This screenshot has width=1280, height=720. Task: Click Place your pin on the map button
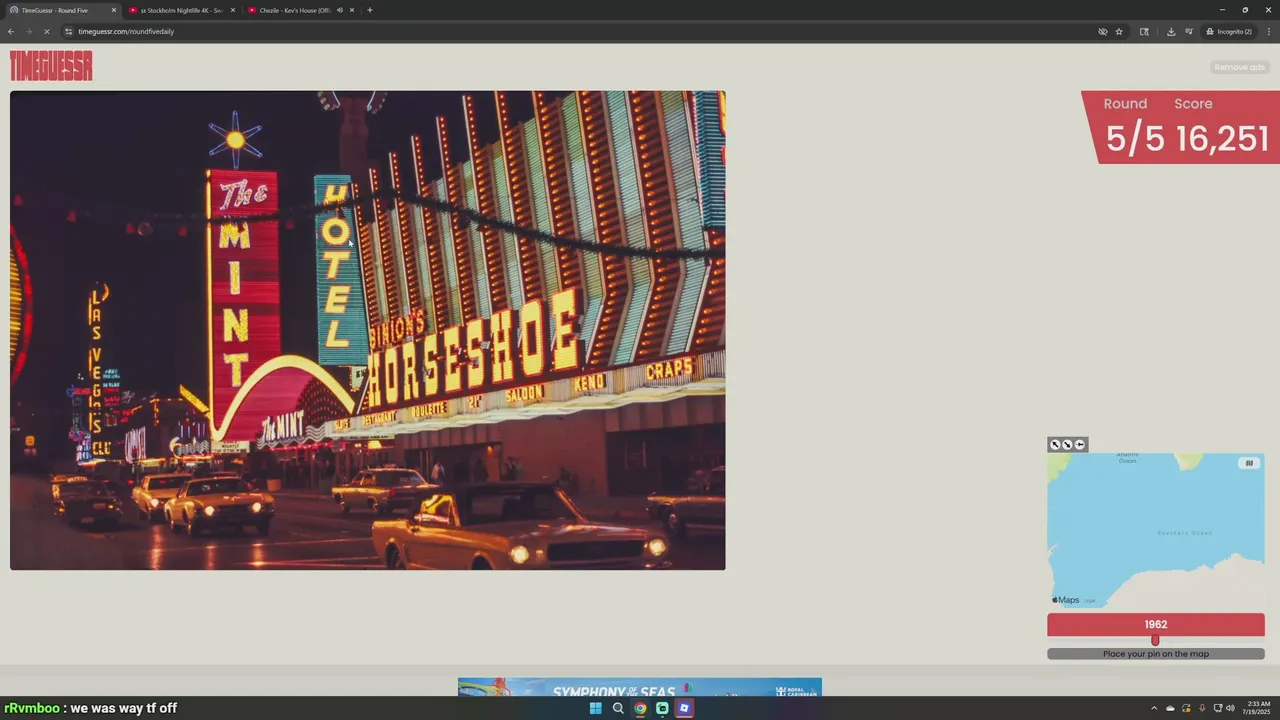point(1156,654)
